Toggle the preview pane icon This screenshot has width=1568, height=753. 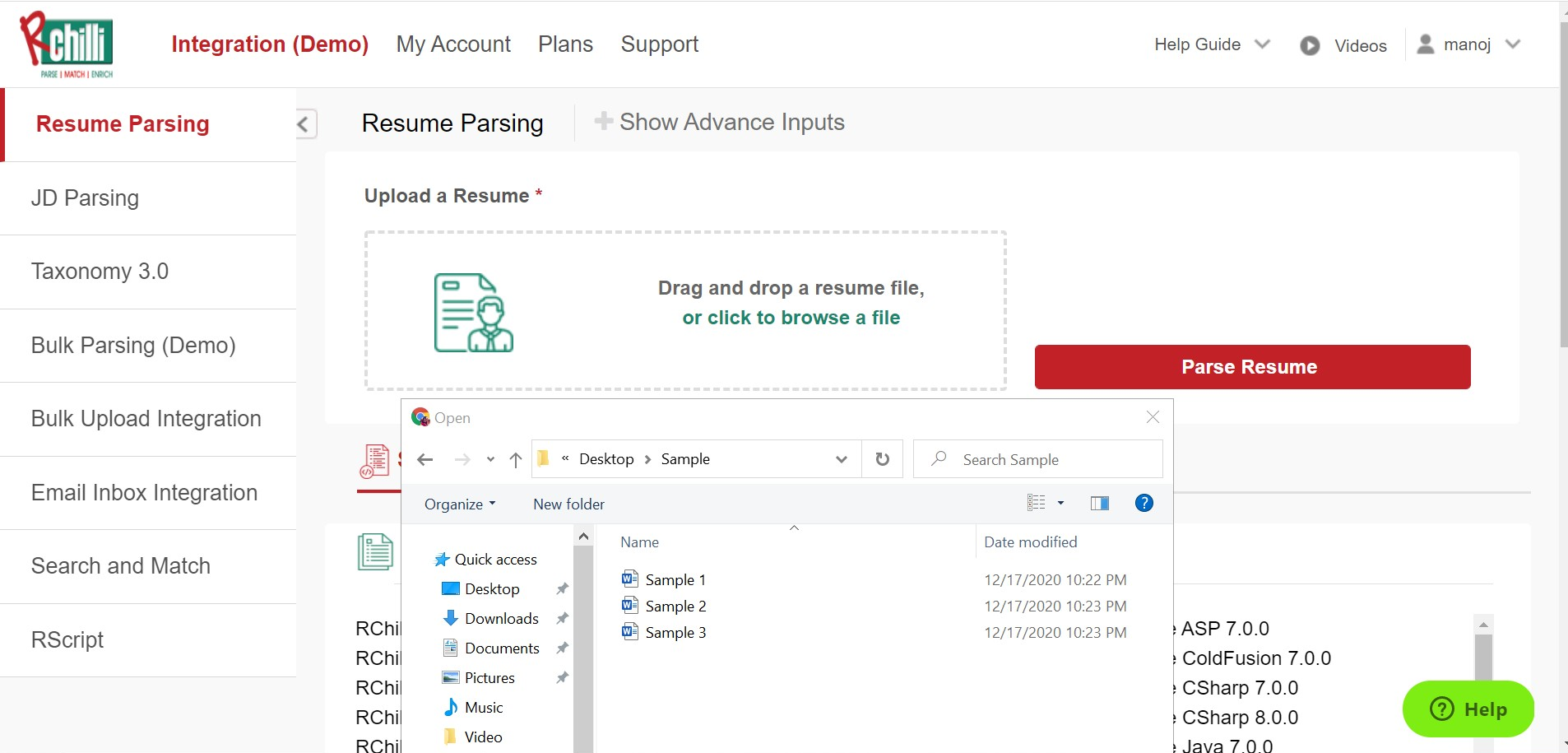pyautogui.click(x=1099, y=504)
